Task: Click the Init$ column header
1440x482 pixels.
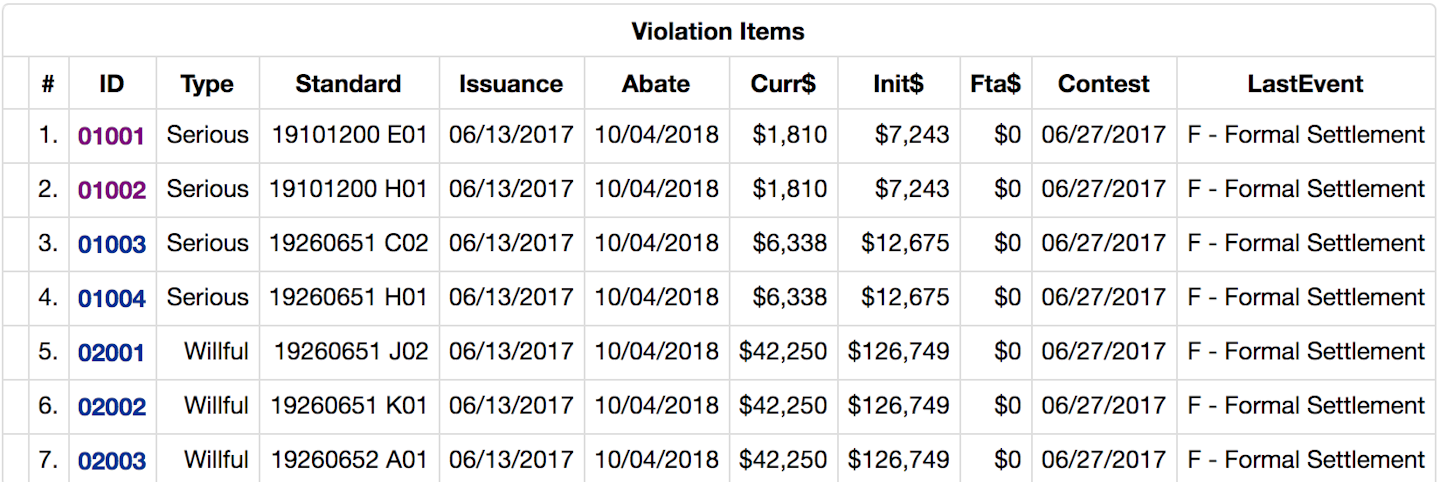Action: coord(898,84)
